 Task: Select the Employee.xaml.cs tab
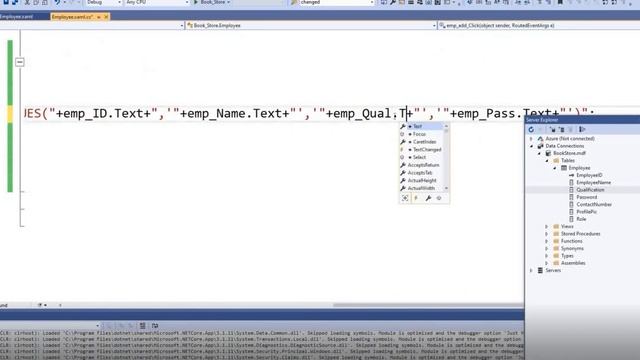coord(72,17)
